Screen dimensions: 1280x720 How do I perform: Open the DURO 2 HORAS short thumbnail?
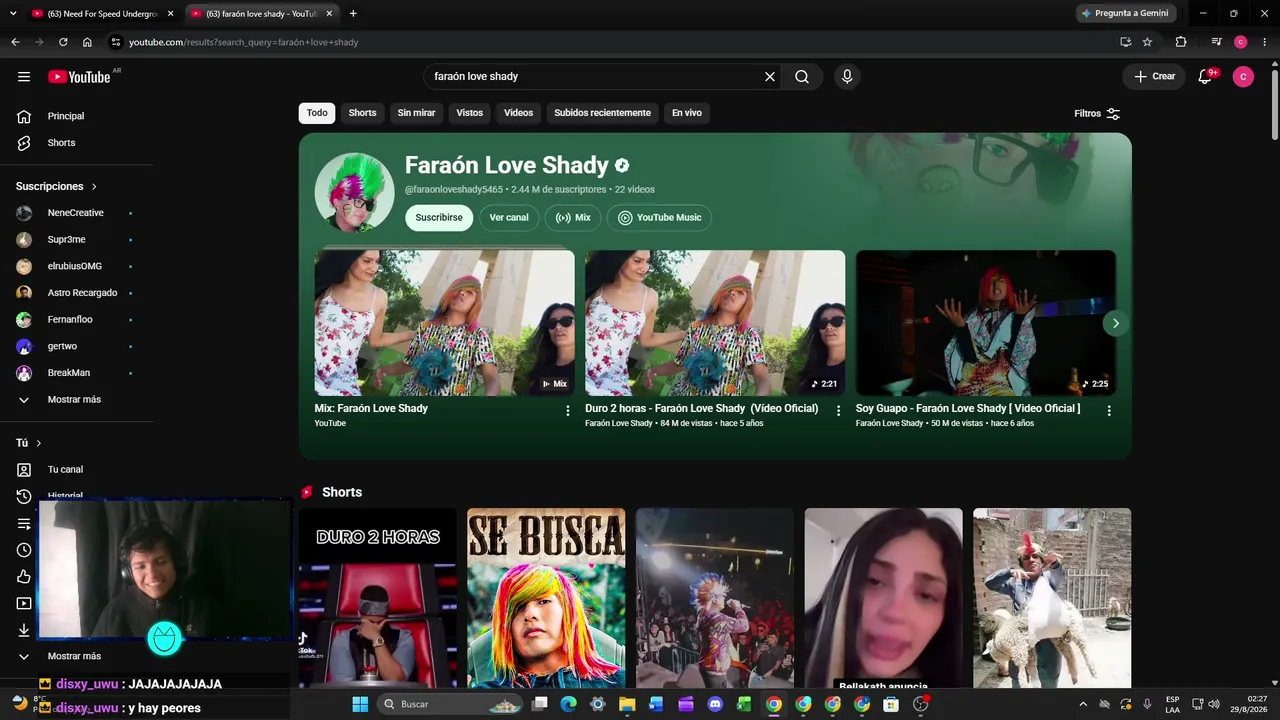[x=377, y=598]
